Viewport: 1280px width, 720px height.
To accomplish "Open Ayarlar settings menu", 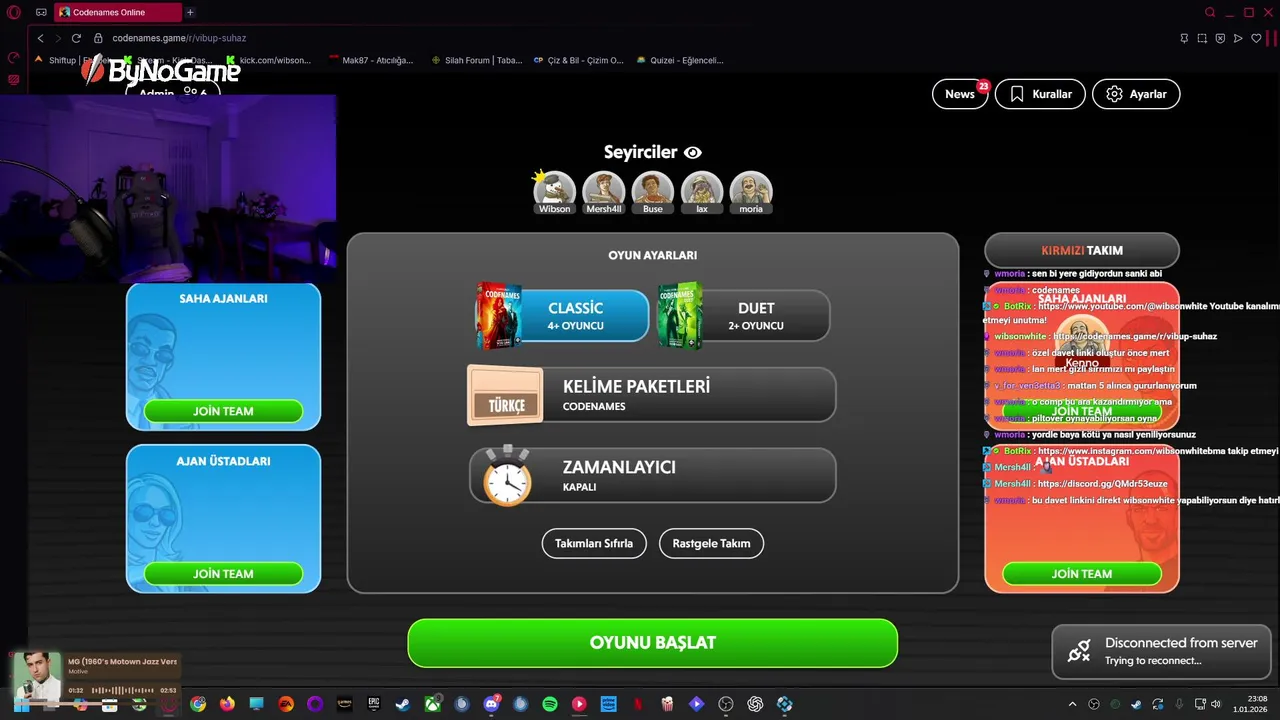I will (1136, 94).
